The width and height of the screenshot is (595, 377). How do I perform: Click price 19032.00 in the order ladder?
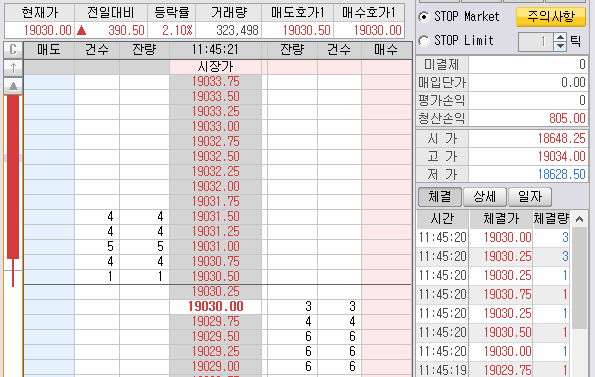pos(215,187)
